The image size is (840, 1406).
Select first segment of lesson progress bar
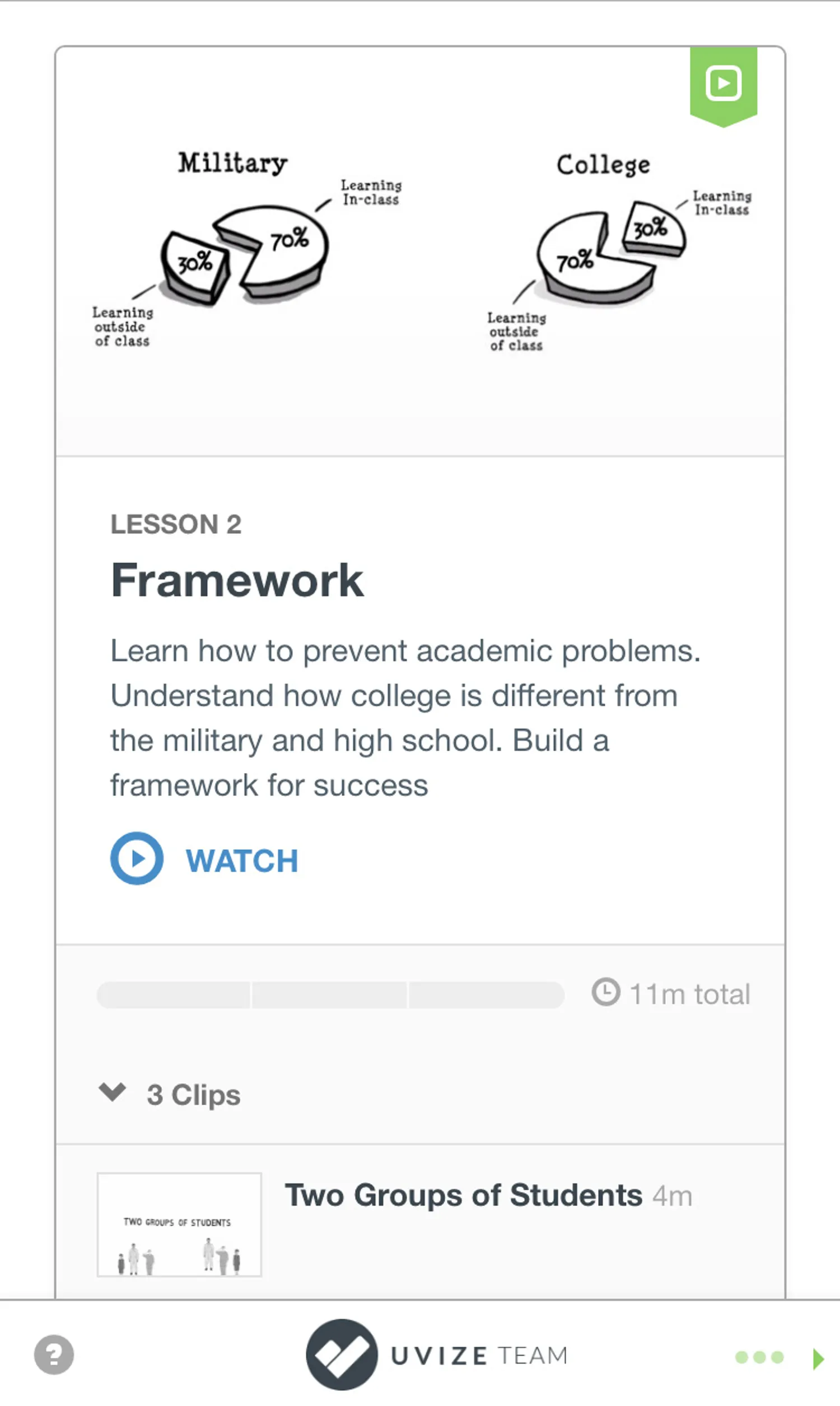[x=174, y=995]
